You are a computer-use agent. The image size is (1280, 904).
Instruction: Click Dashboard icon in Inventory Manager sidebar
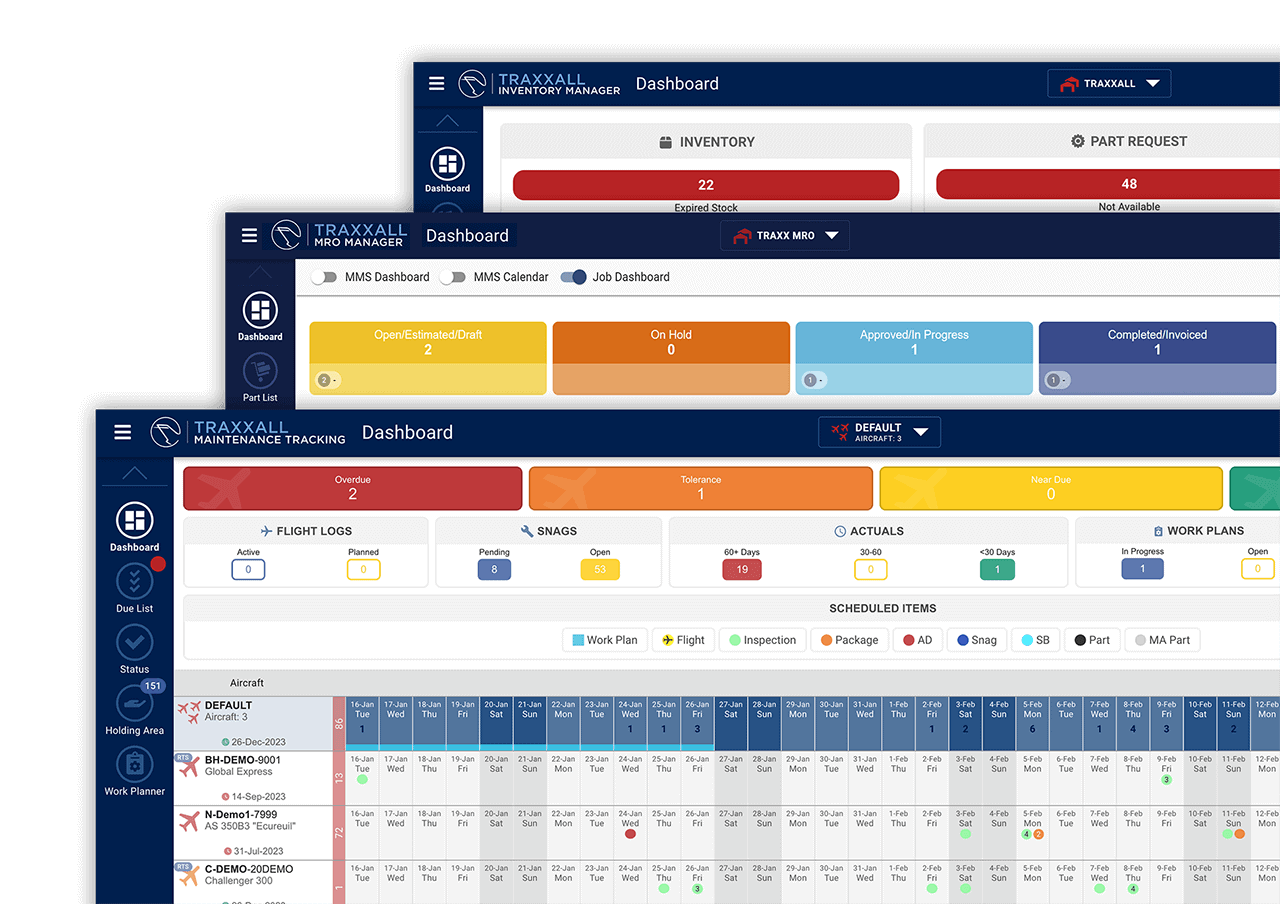click(447, 164)
